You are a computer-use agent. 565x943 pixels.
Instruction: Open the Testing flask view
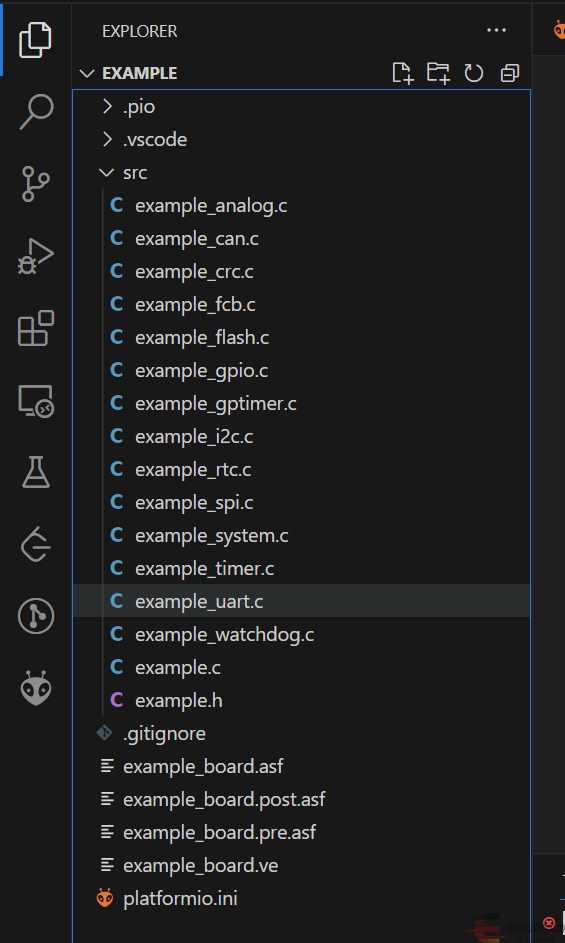click(x=36, y=472)
